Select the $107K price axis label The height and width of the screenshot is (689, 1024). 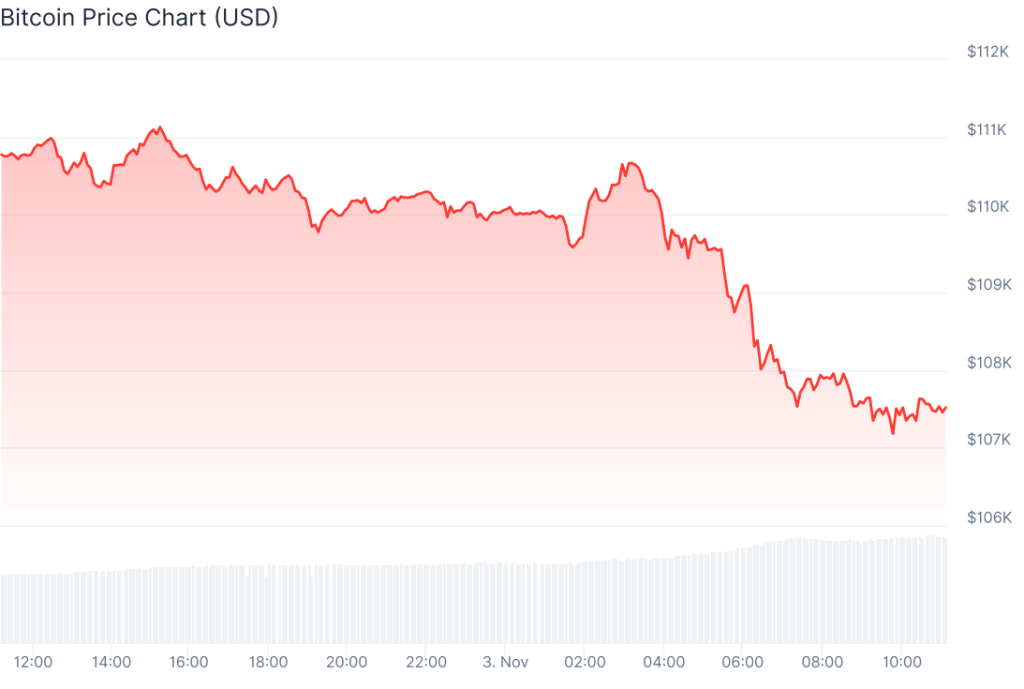pyautogui.click(x=988, y=440)
